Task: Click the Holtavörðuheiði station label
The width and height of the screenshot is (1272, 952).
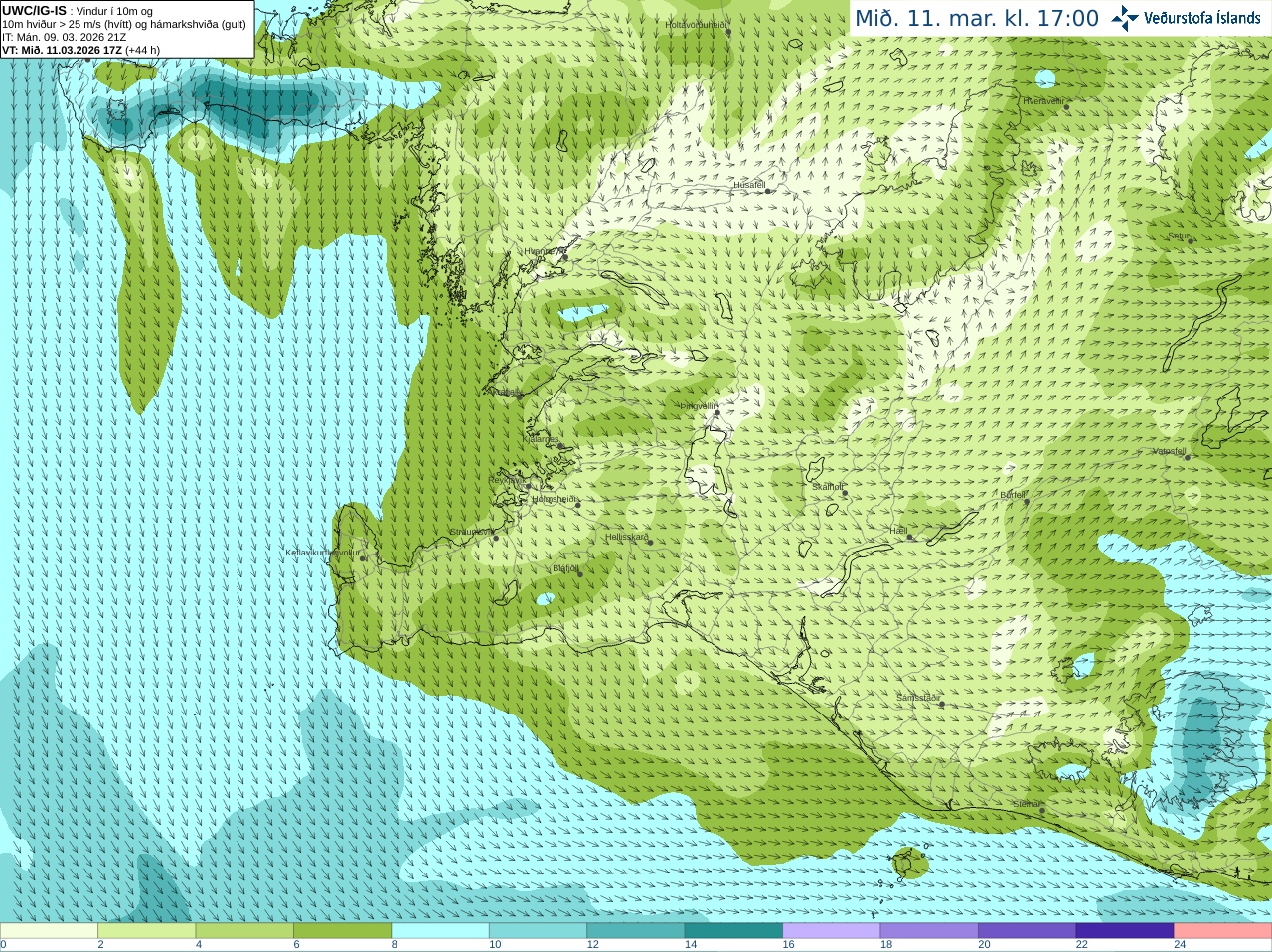Action: tap(697, 25)
